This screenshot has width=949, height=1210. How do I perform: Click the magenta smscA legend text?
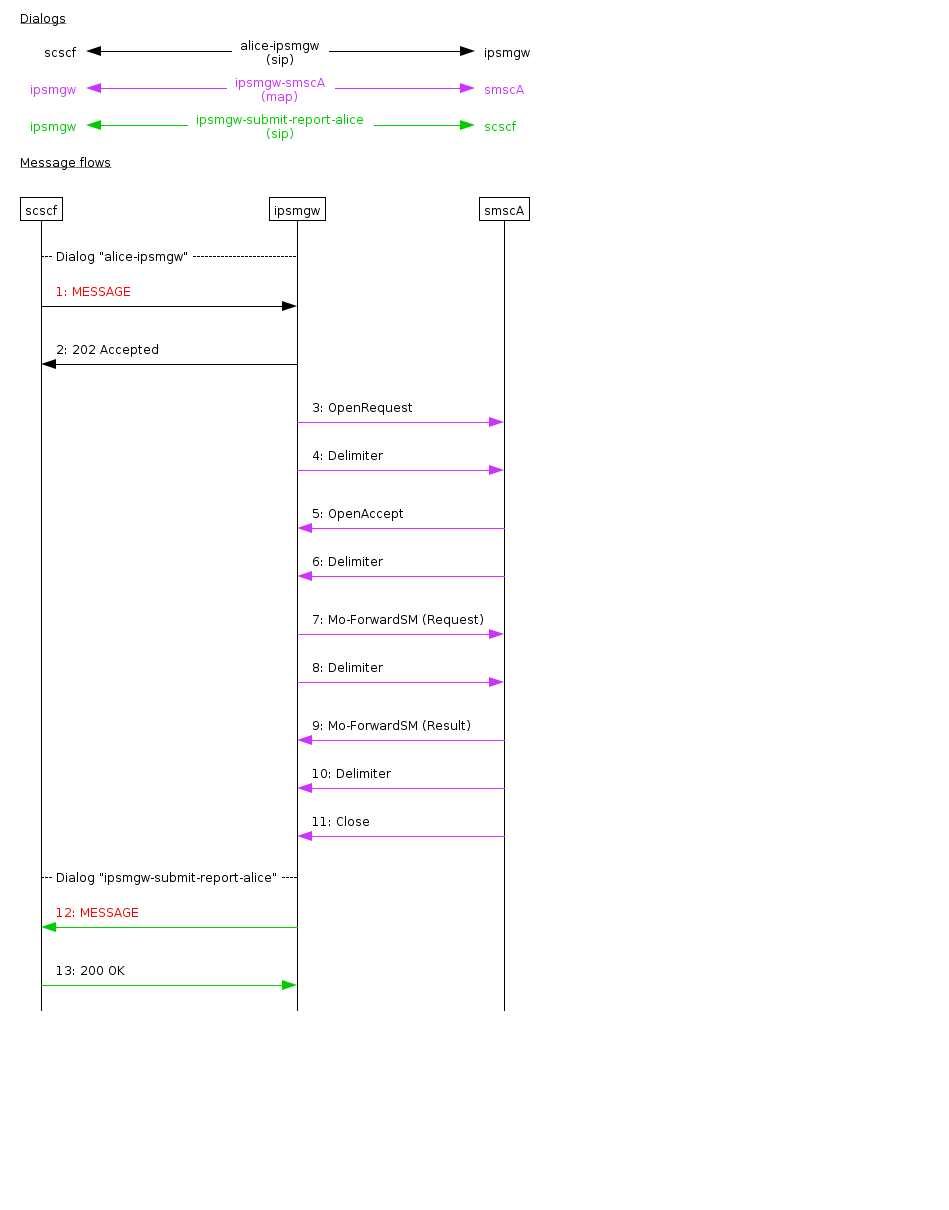504,90
